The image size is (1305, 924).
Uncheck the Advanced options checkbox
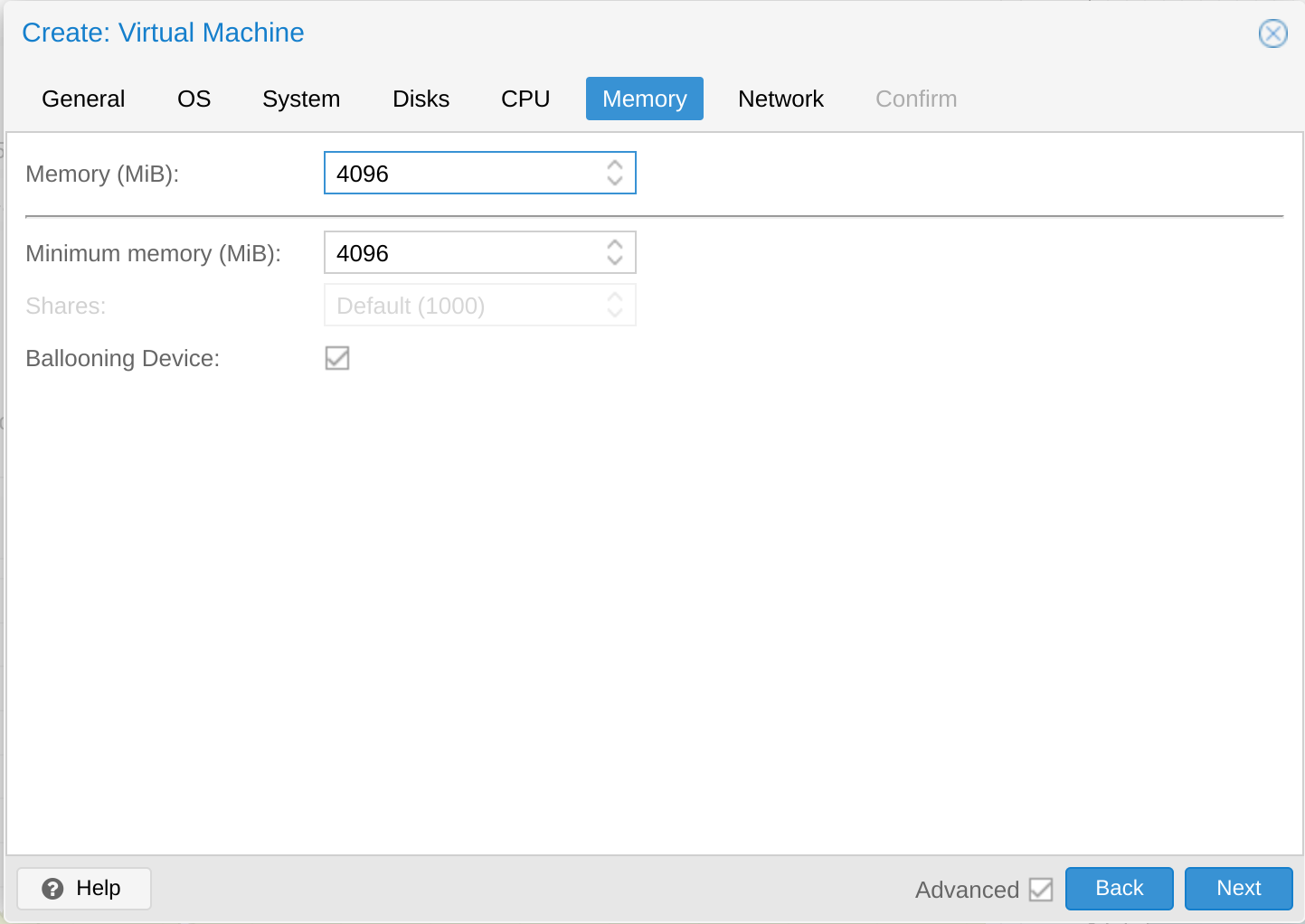click(x=1041, y=890)
